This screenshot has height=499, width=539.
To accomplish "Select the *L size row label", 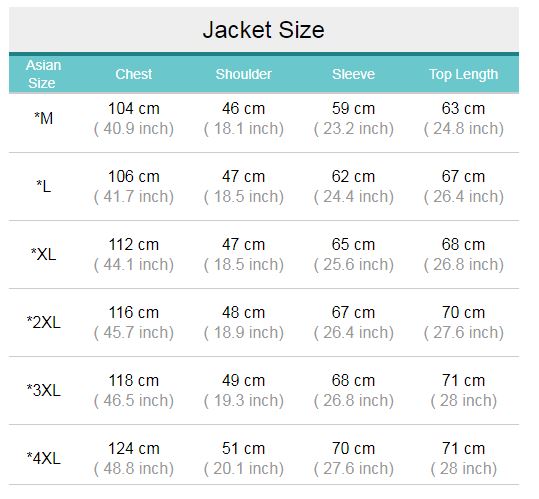I will 43,186.
